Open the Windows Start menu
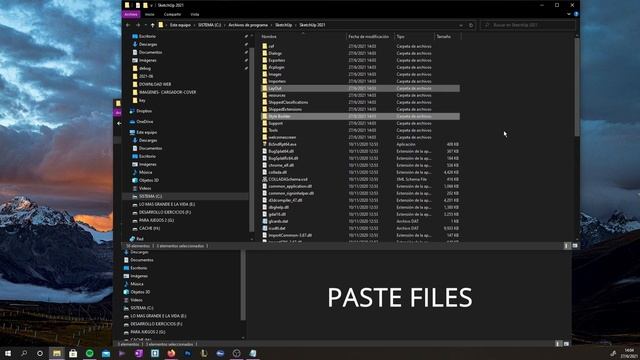This screenshot has width=640, height=360. click(x=8, y=353)
